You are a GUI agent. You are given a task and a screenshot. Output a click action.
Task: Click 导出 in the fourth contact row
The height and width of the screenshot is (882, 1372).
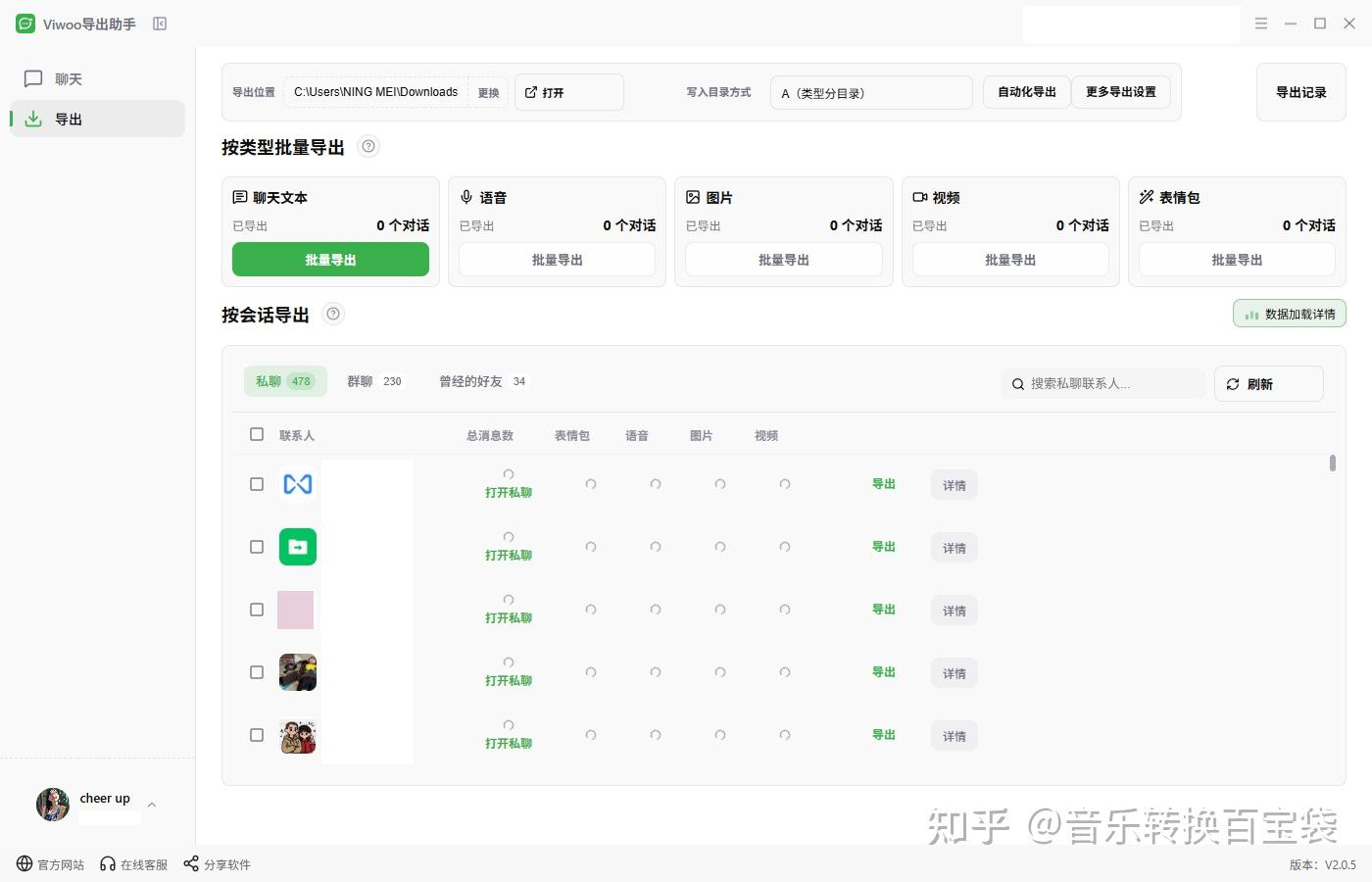pyautogui.click(x=884, y=672)
